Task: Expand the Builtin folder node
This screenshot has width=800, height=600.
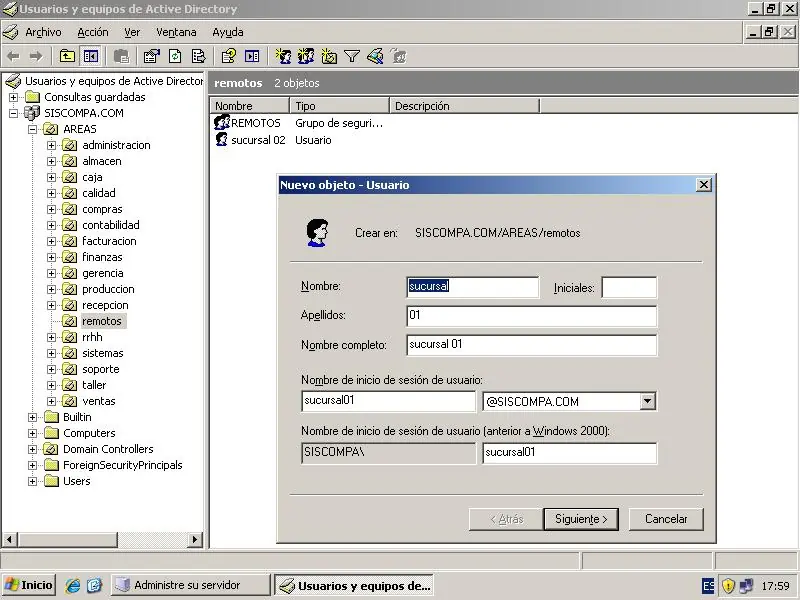Action: pyautogui.click(x=32, y=417)
